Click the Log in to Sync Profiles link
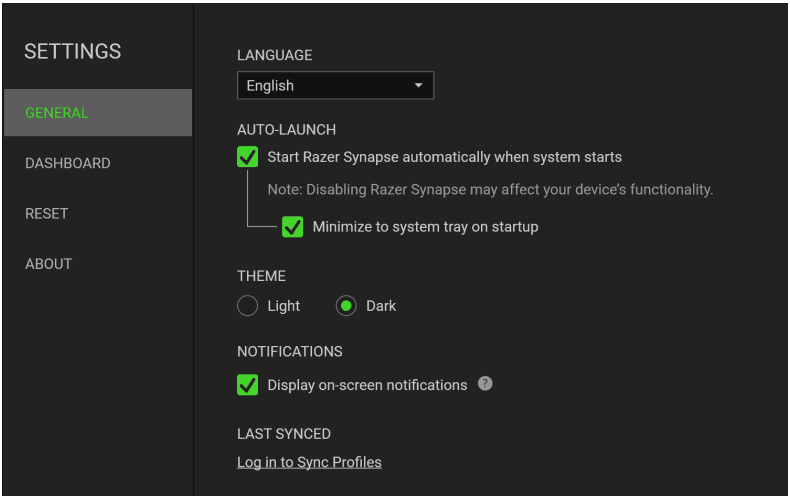 pos(309,462)
